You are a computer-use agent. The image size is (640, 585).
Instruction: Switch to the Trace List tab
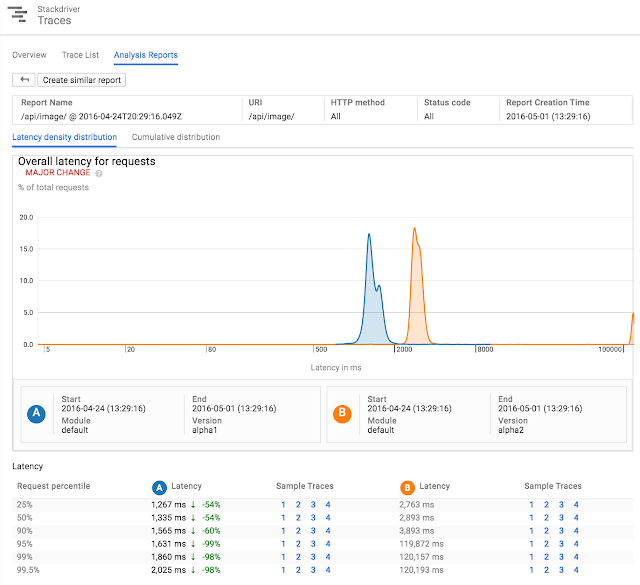(x=80, y=55)
